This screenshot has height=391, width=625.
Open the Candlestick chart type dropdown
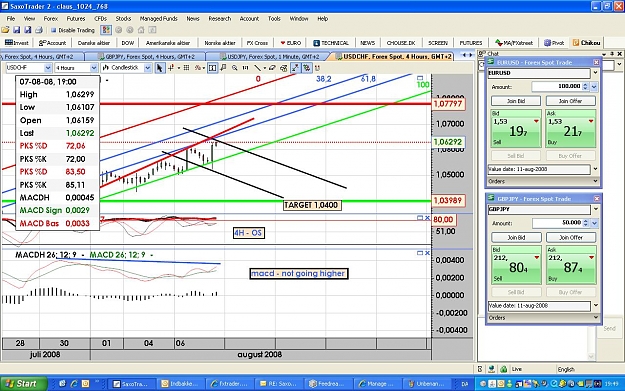coord(147,68)
